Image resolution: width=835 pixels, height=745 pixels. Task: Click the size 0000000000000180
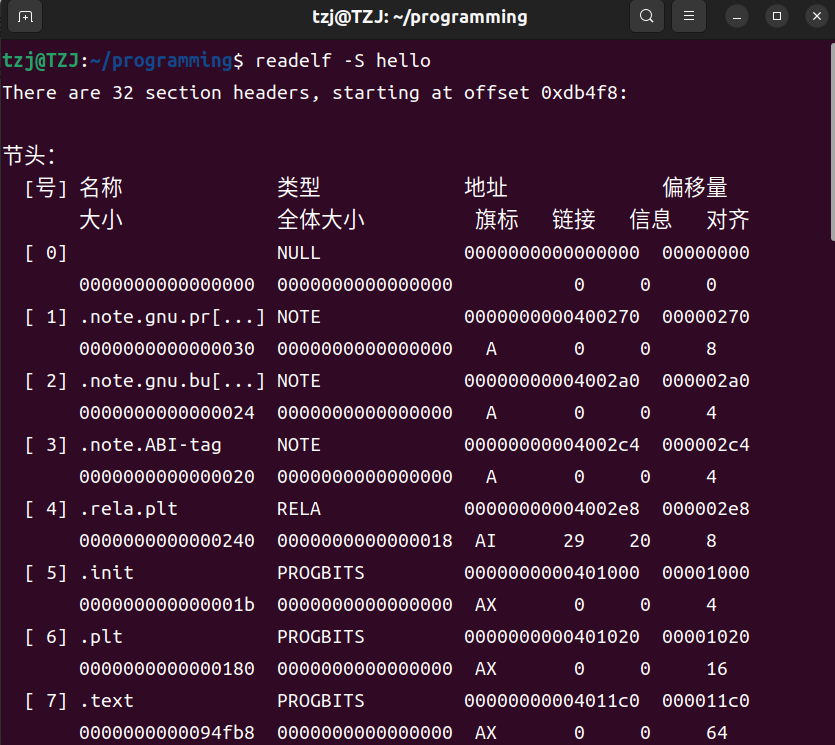(167, 668)
